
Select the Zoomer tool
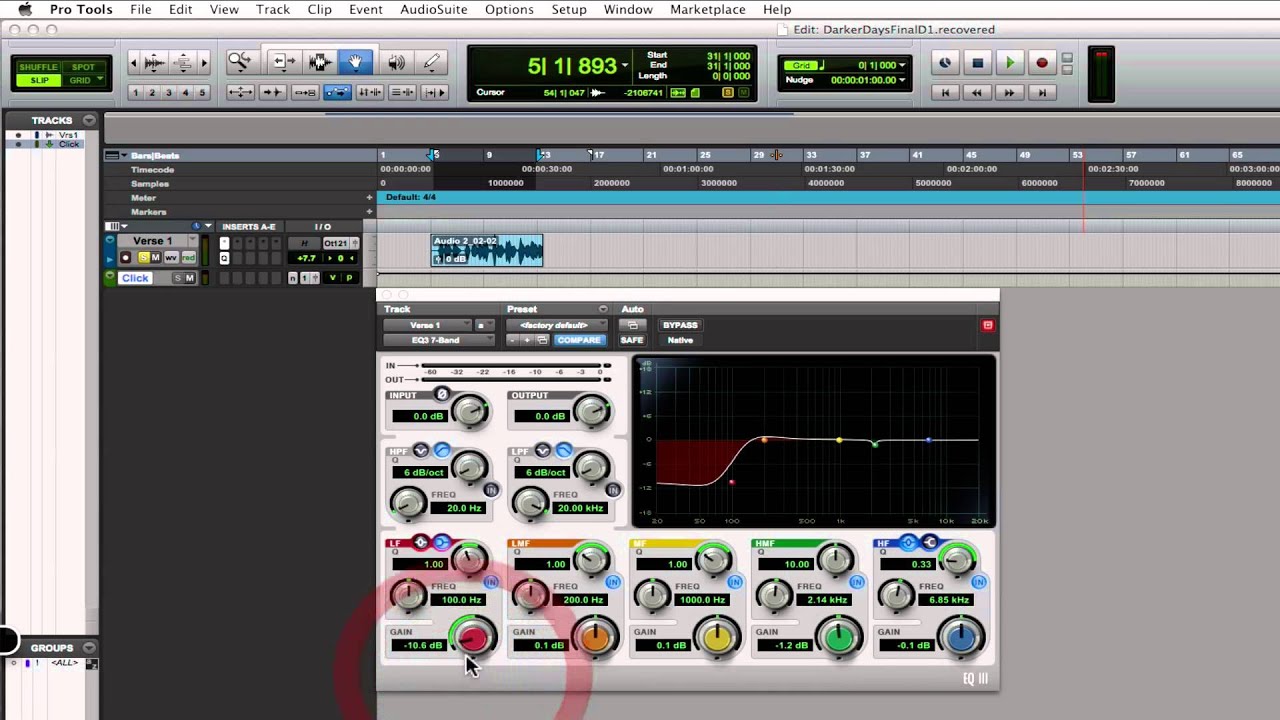click(240, 62)
